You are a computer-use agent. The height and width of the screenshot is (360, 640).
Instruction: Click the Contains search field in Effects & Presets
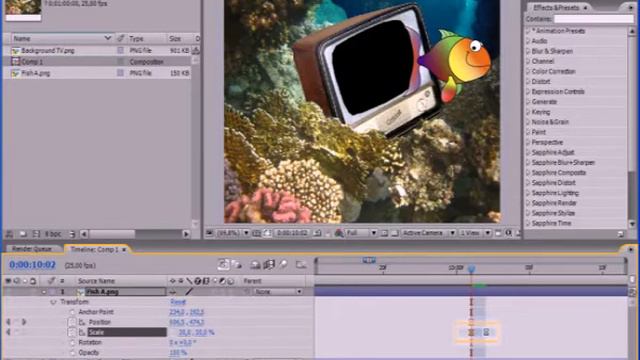(x=593, y=19)
